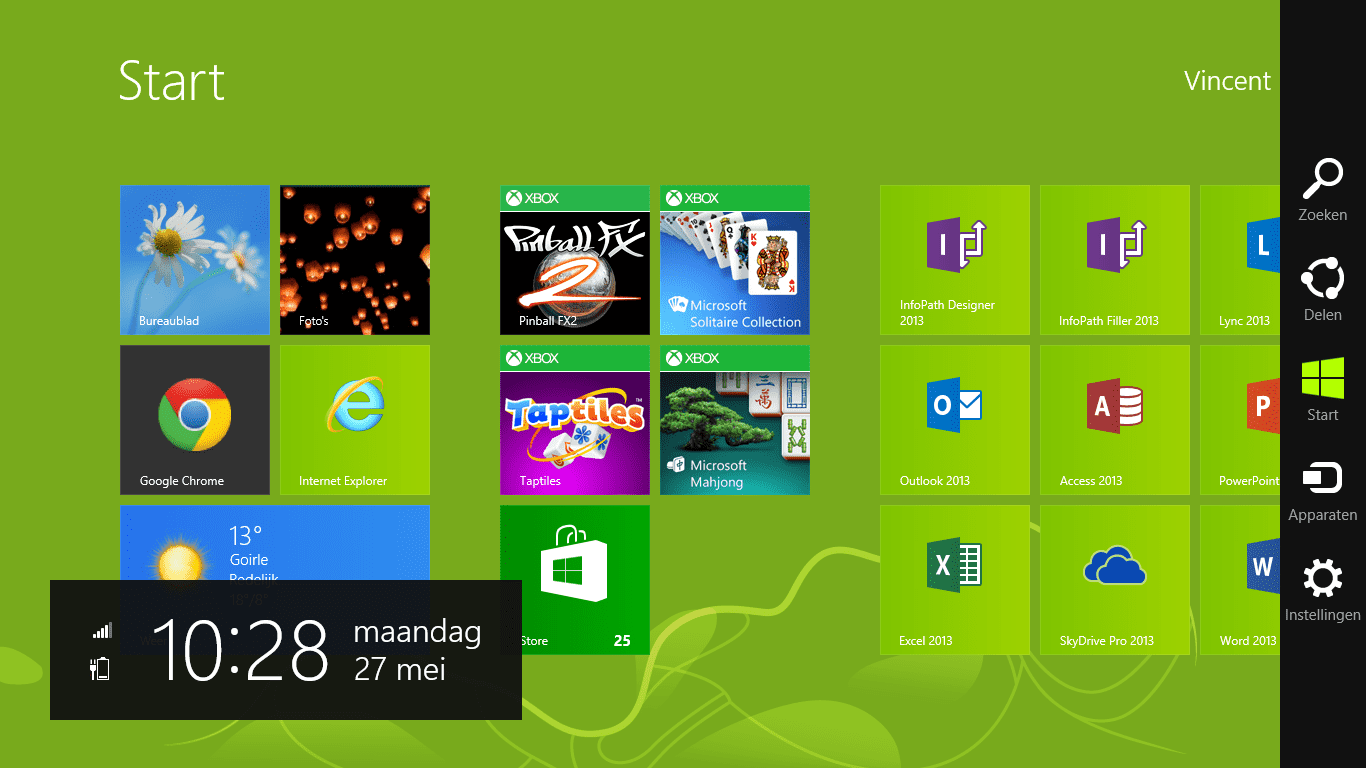Click the Start heading text
Screen dimensions: 1366x768
(x=172, y=81)
